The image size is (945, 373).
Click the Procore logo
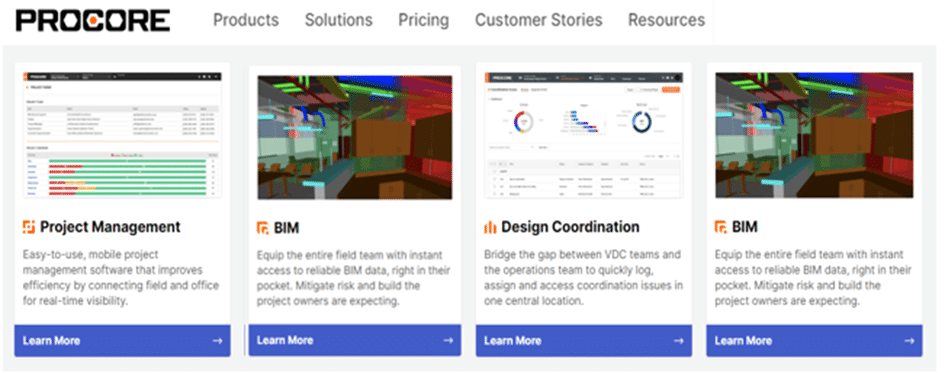pyautogui.click(x=92, y=20)
